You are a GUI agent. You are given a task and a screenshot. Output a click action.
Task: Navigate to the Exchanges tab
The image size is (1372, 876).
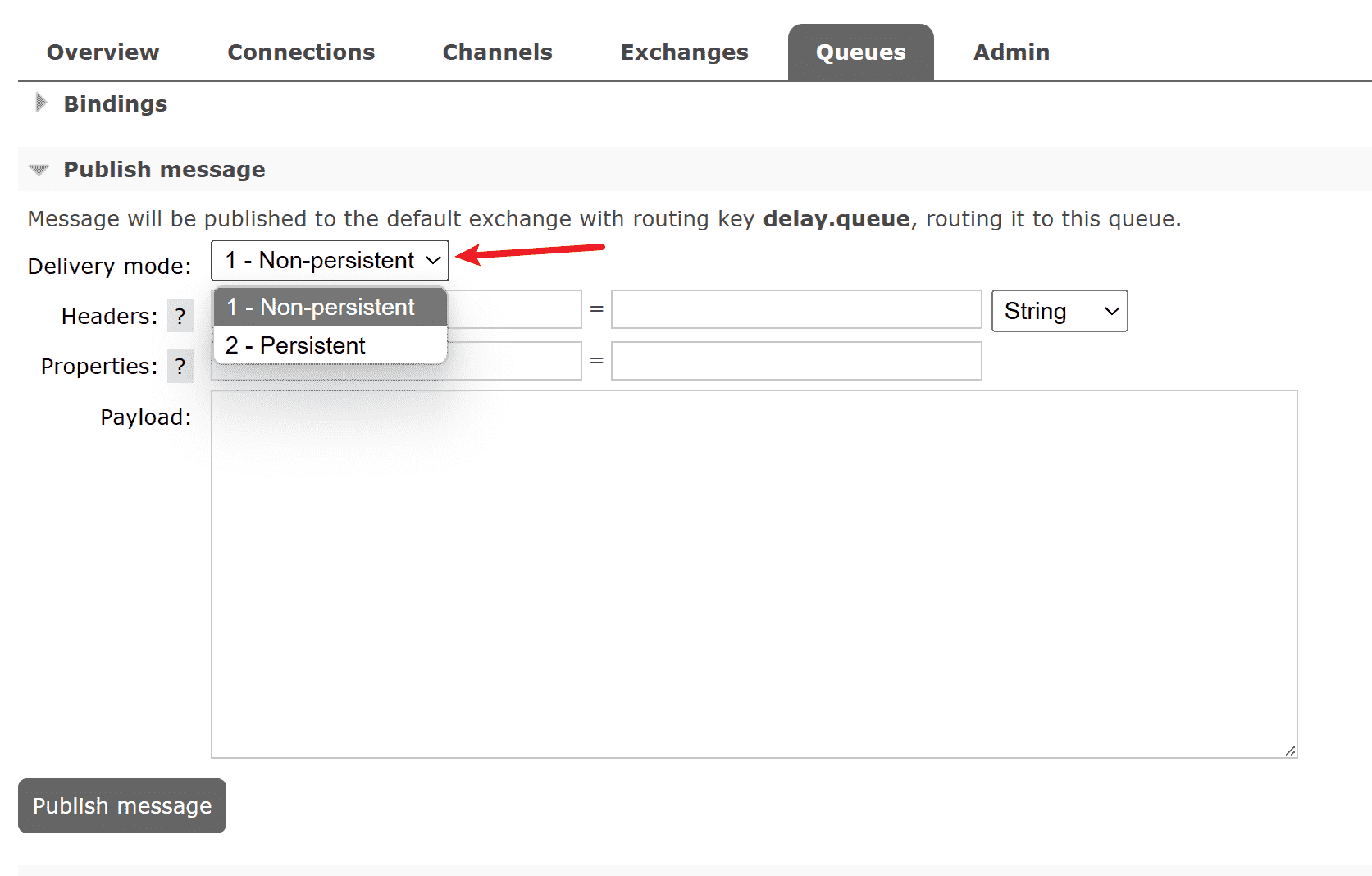tap(684, 52)
